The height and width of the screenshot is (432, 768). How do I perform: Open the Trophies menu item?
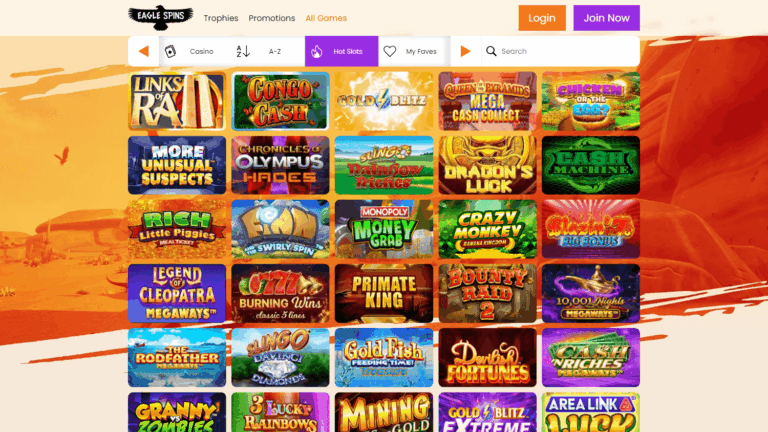221,18
